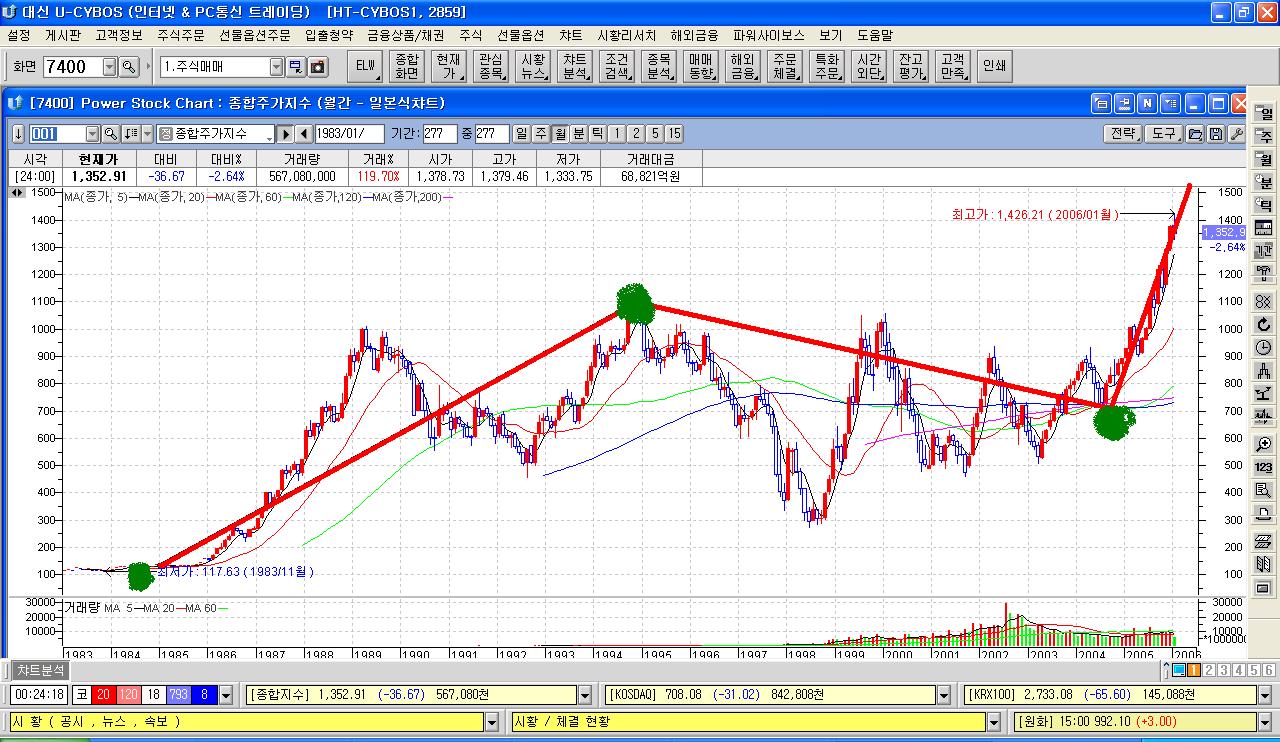
Task: Click the magnifier next to screen number 7400
Action: tap(129, 67)
